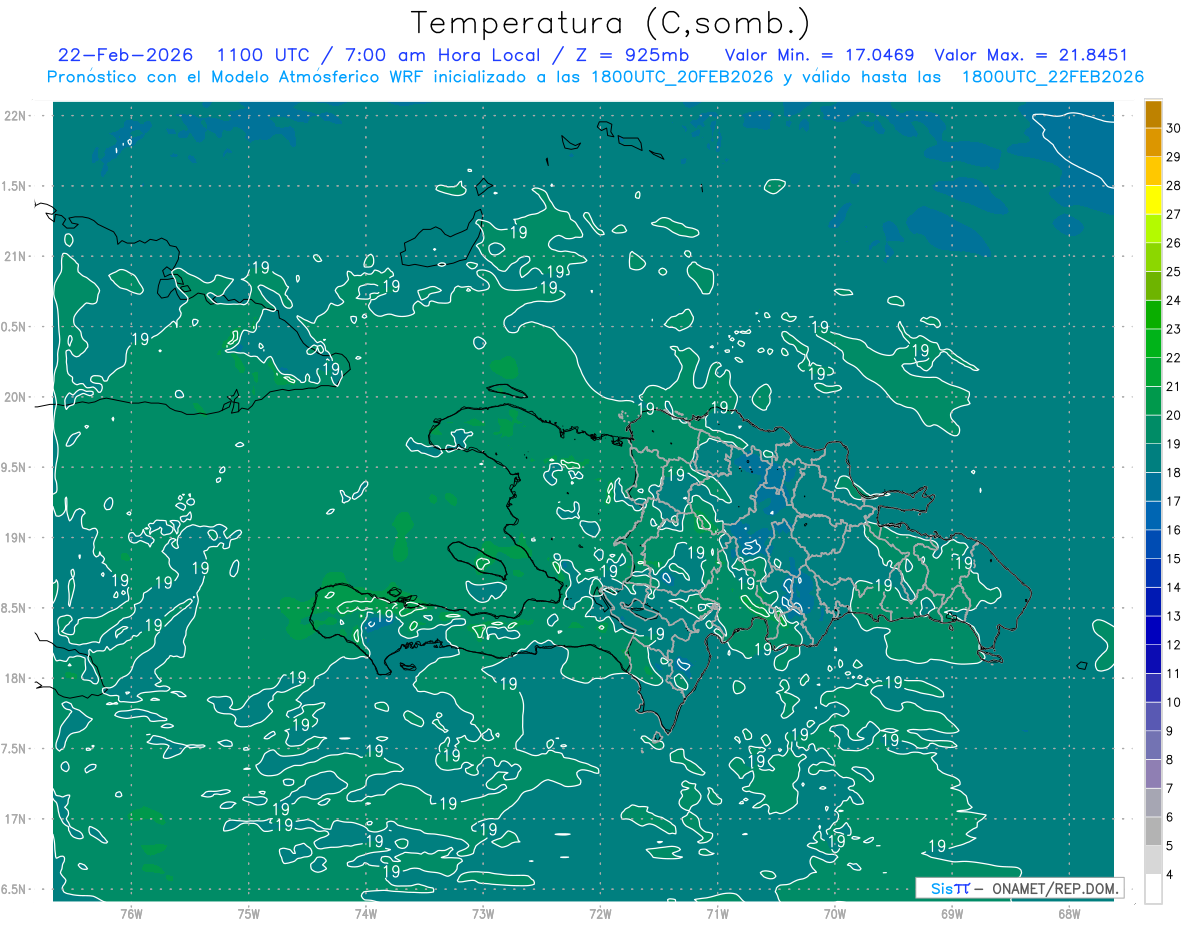
Task: Click the '10' label on the color legend
Action: tap(1173, 702)
